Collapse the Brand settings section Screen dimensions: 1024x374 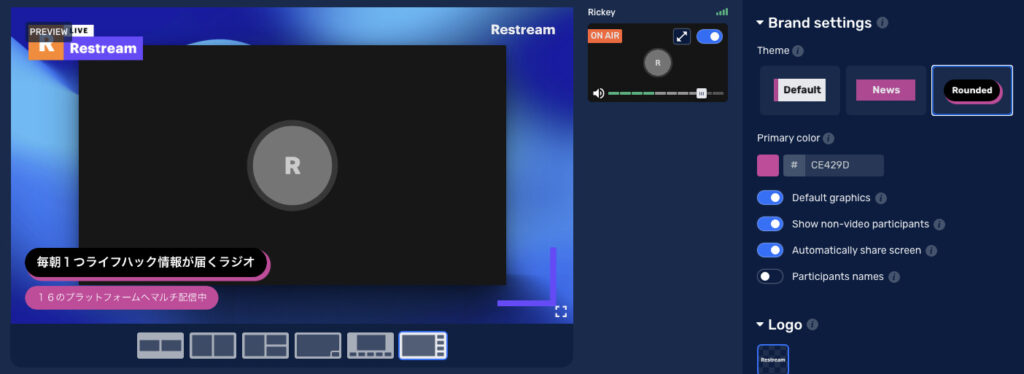760,23
